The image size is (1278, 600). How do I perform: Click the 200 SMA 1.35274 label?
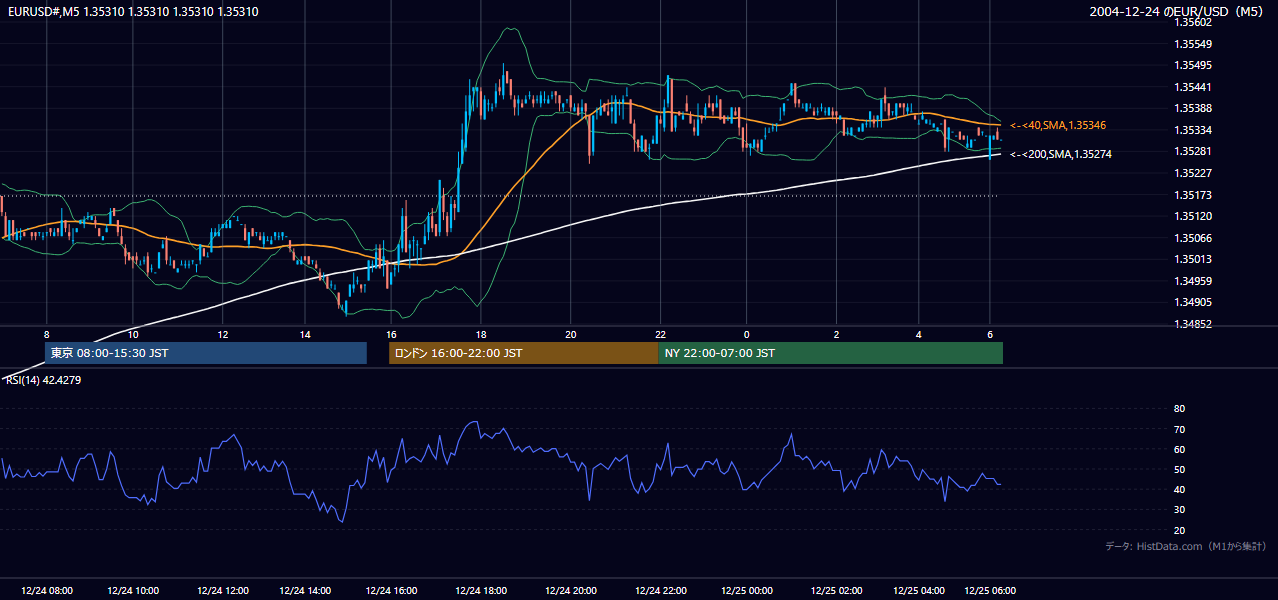click(1061, 154)
